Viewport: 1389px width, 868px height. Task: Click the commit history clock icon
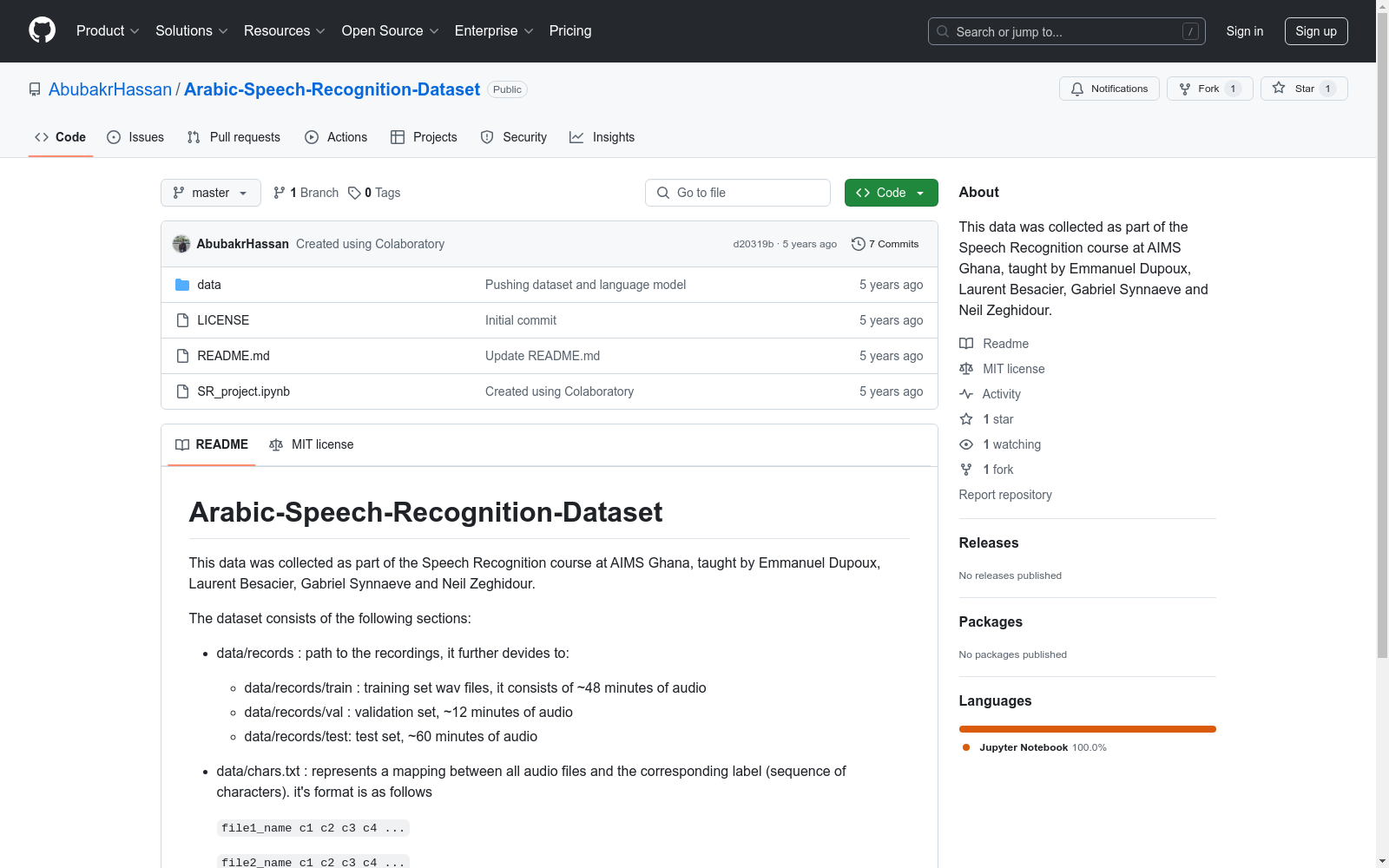(859, 244)
